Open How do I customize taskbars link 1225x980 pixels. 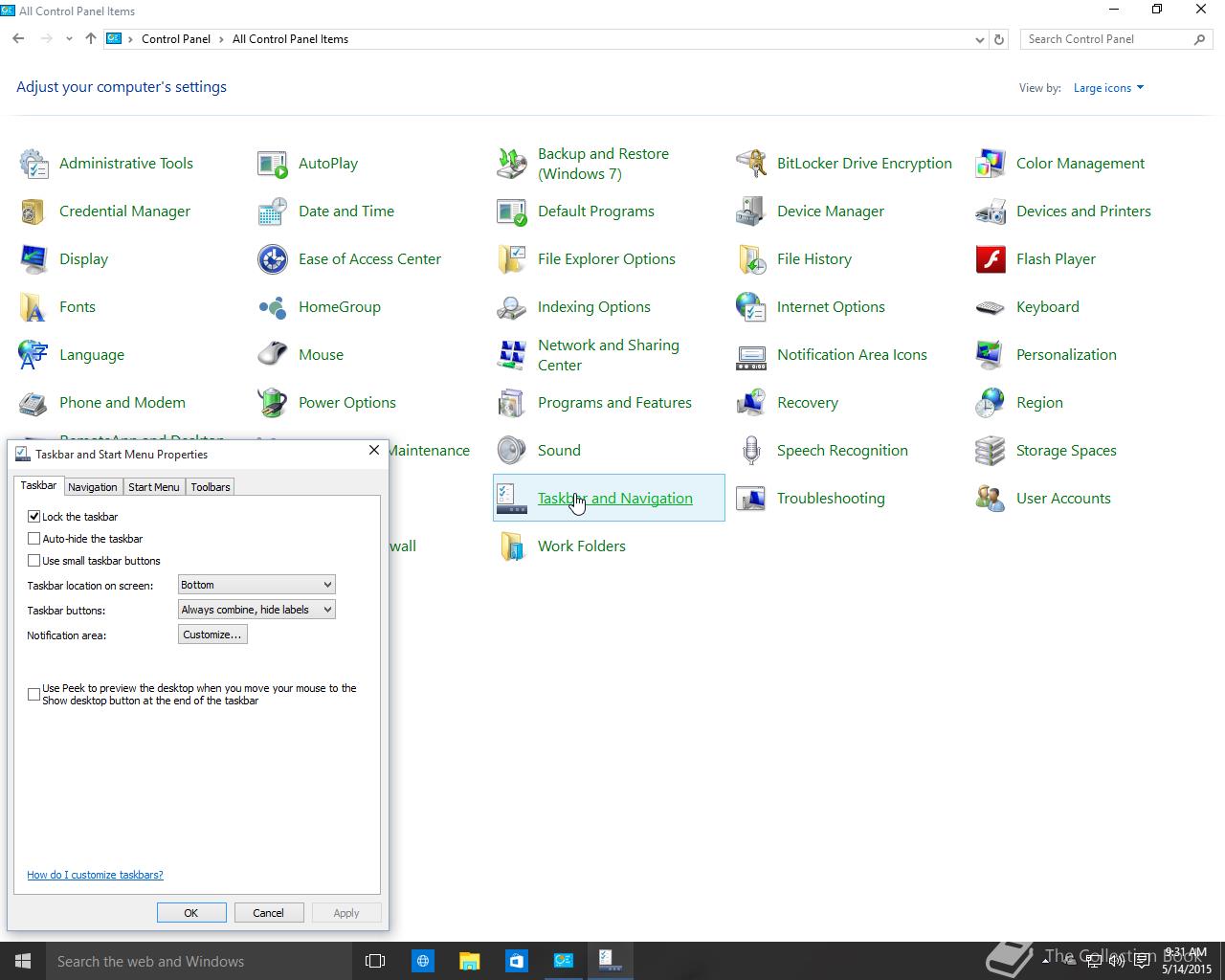tap(95, 875)
